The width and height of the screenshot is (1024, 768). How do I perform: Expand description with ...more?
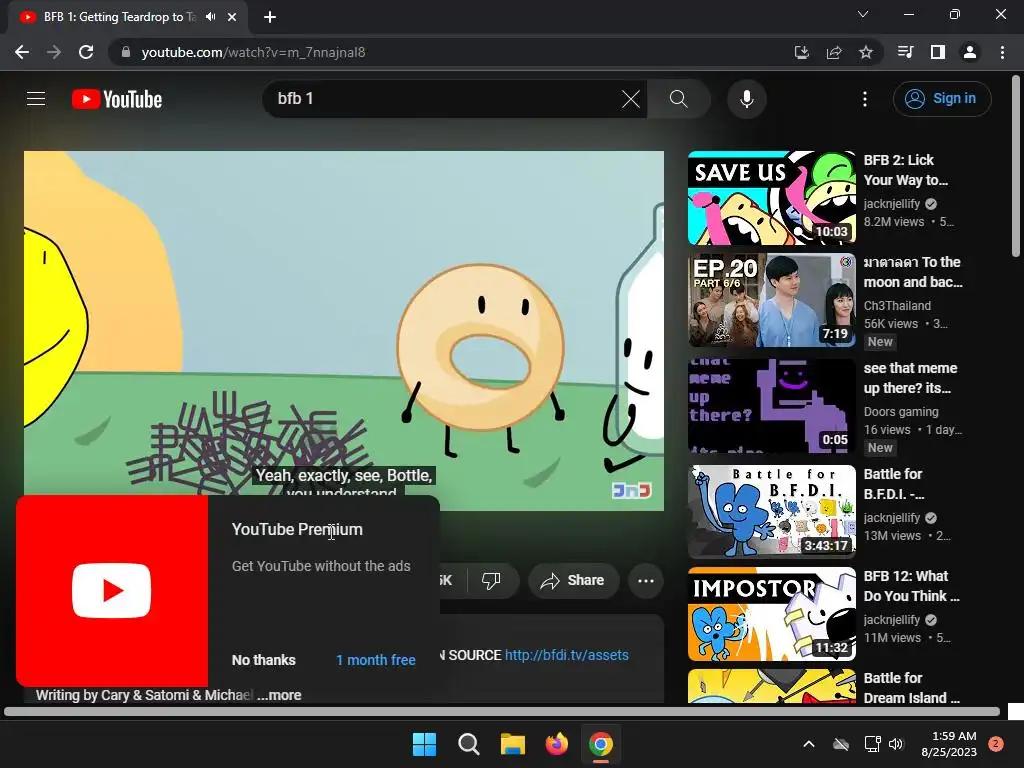click(280, 695)
